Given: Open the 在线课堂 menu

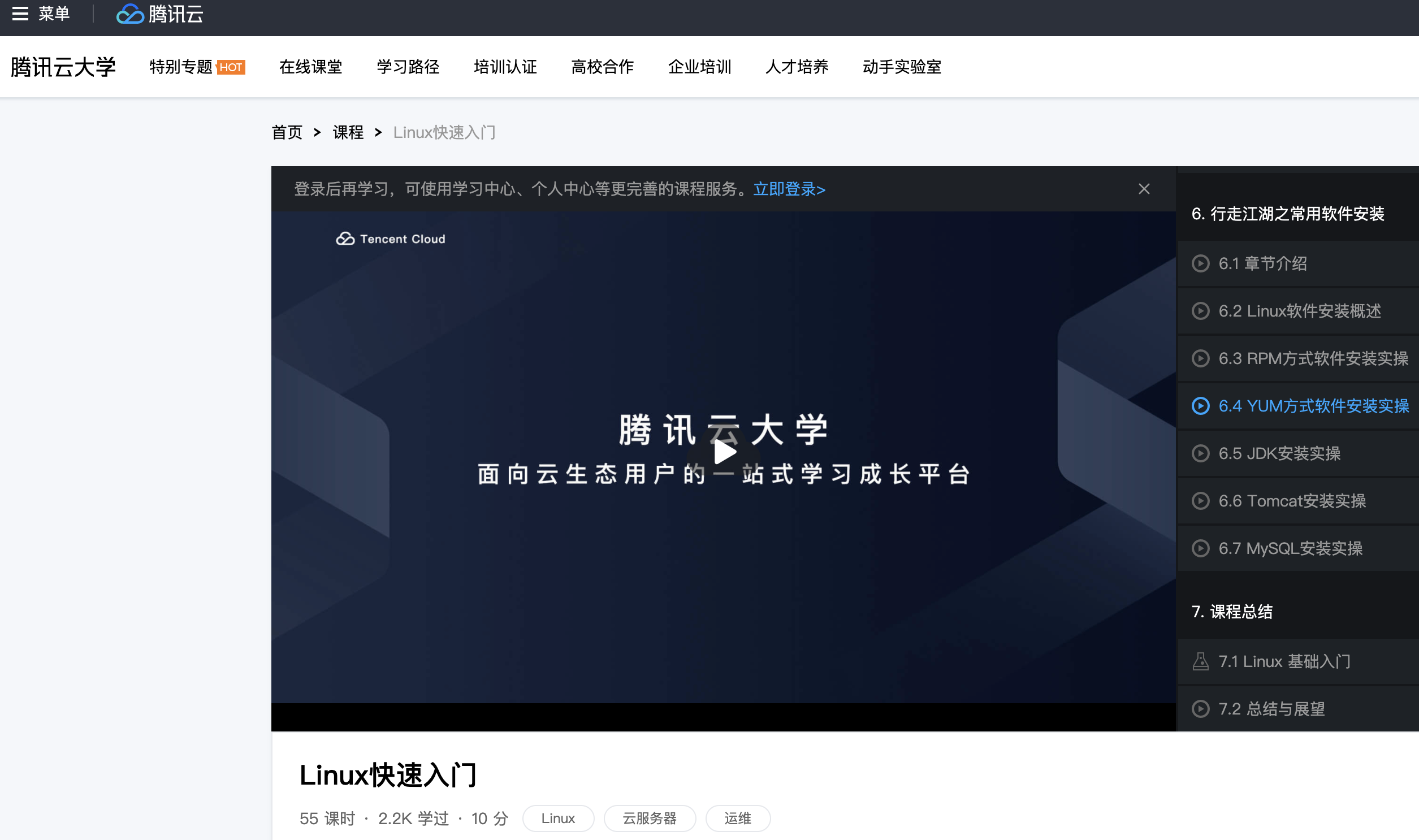Looking at the screenshot, I should click(x=311, y=67).
